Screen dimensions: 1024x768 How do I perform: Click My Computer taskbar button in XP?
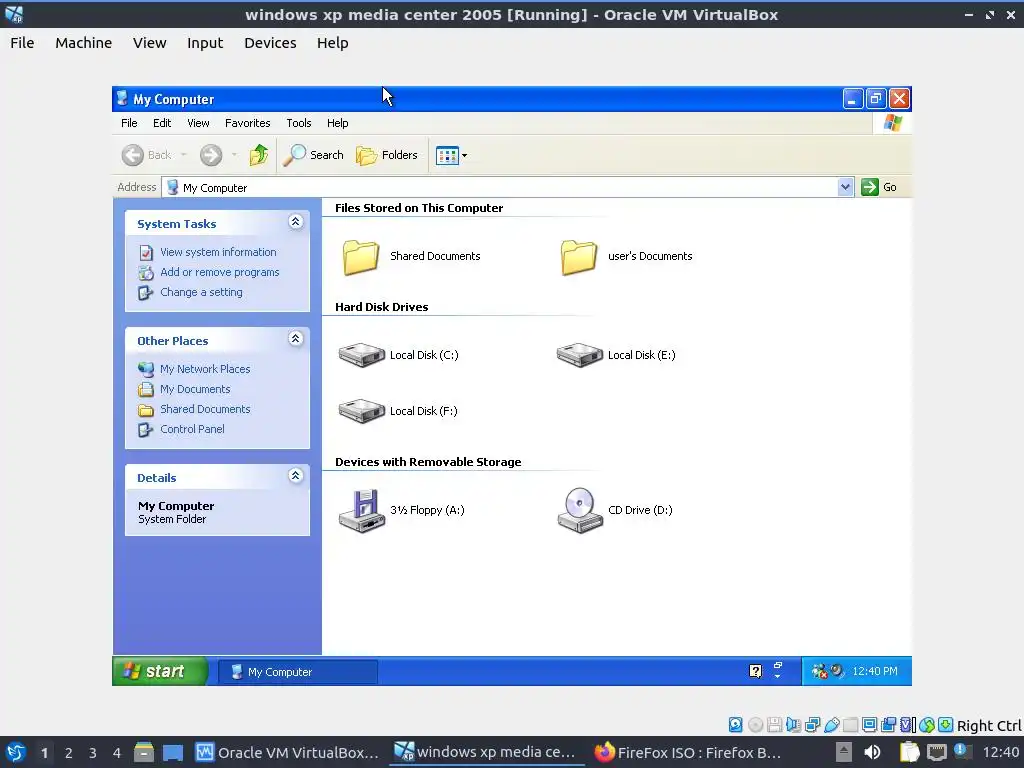(298, 672)
